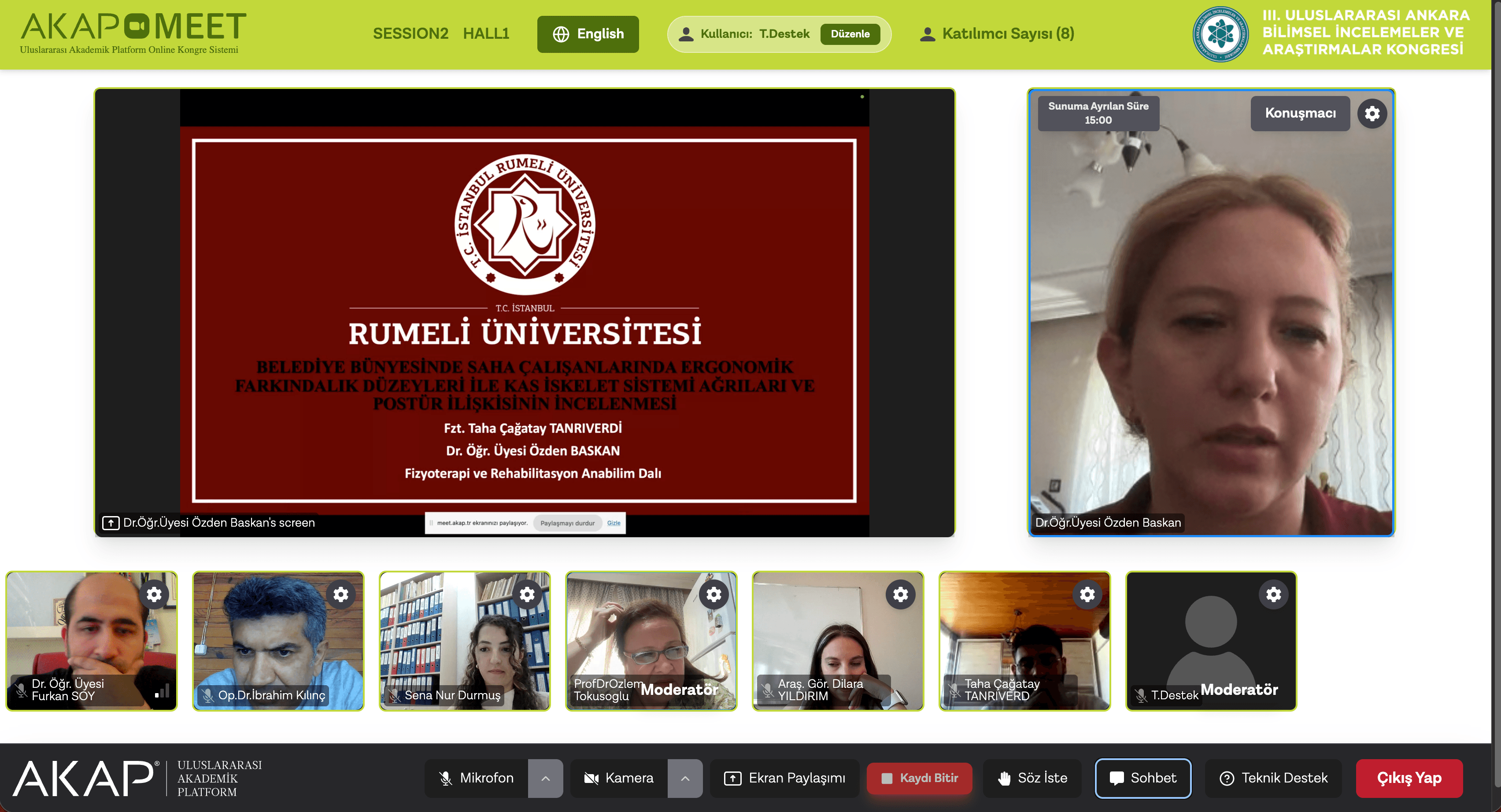Stop recording with Kaydı Bitir
This screenshot has width=1501, height=812.
(920, 778)
